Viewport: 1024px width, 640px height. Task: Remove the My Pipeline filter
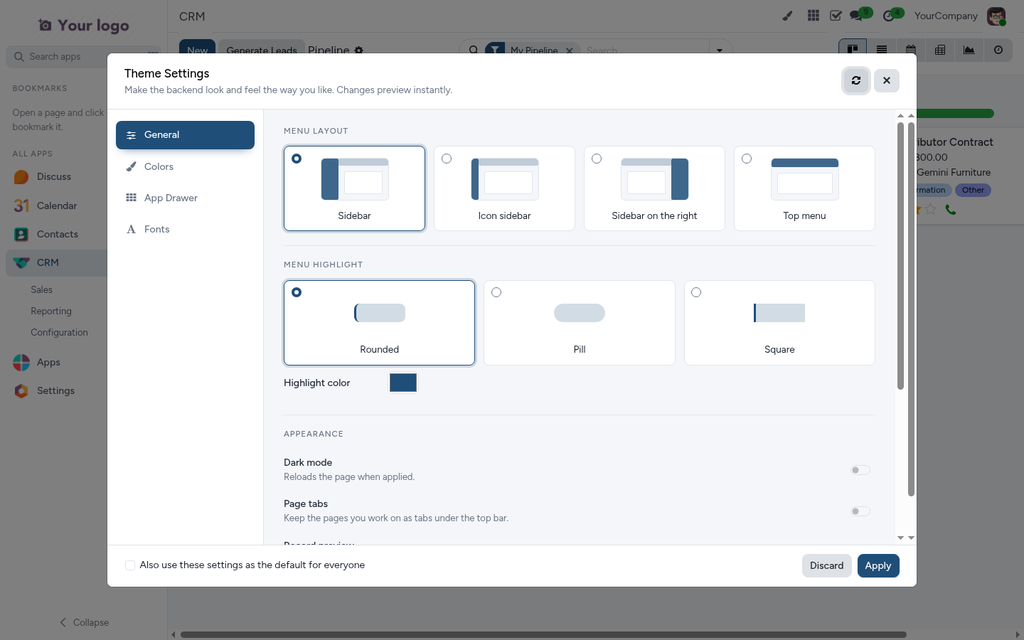(x=569, y=50)
